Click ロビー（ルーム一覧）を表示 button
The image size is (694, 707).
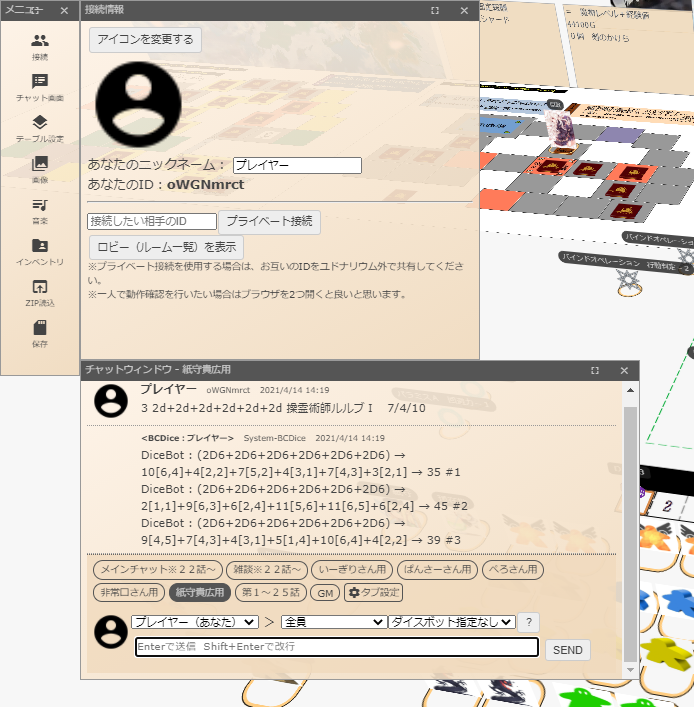tap(166, 247)
